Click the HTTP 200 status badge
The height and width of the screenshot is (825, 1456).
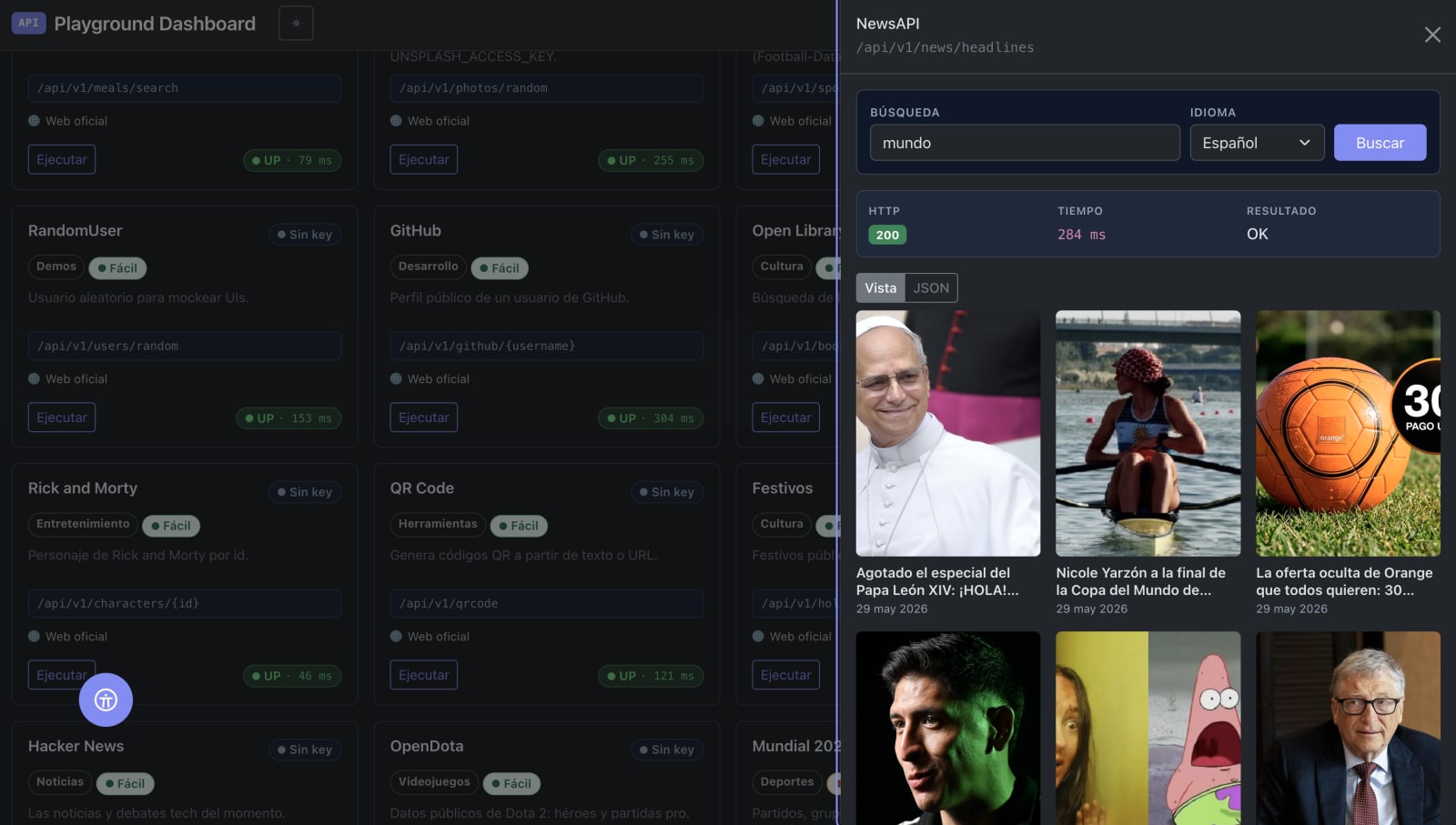(x=887, y=235)
